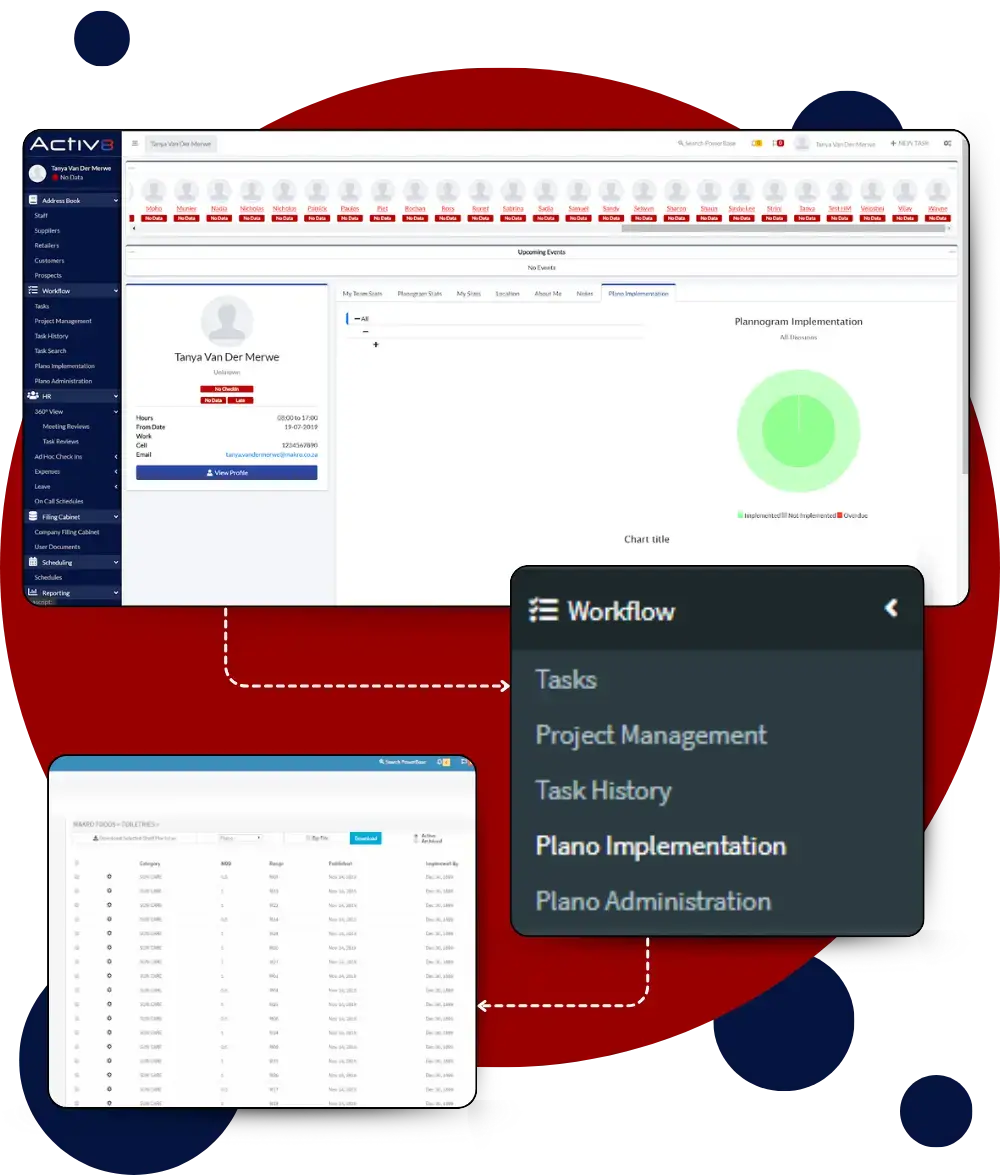Expand the Ad Hoc Check Ins submenu
Screen dimensions: 1000x1175
click(115, 457)
